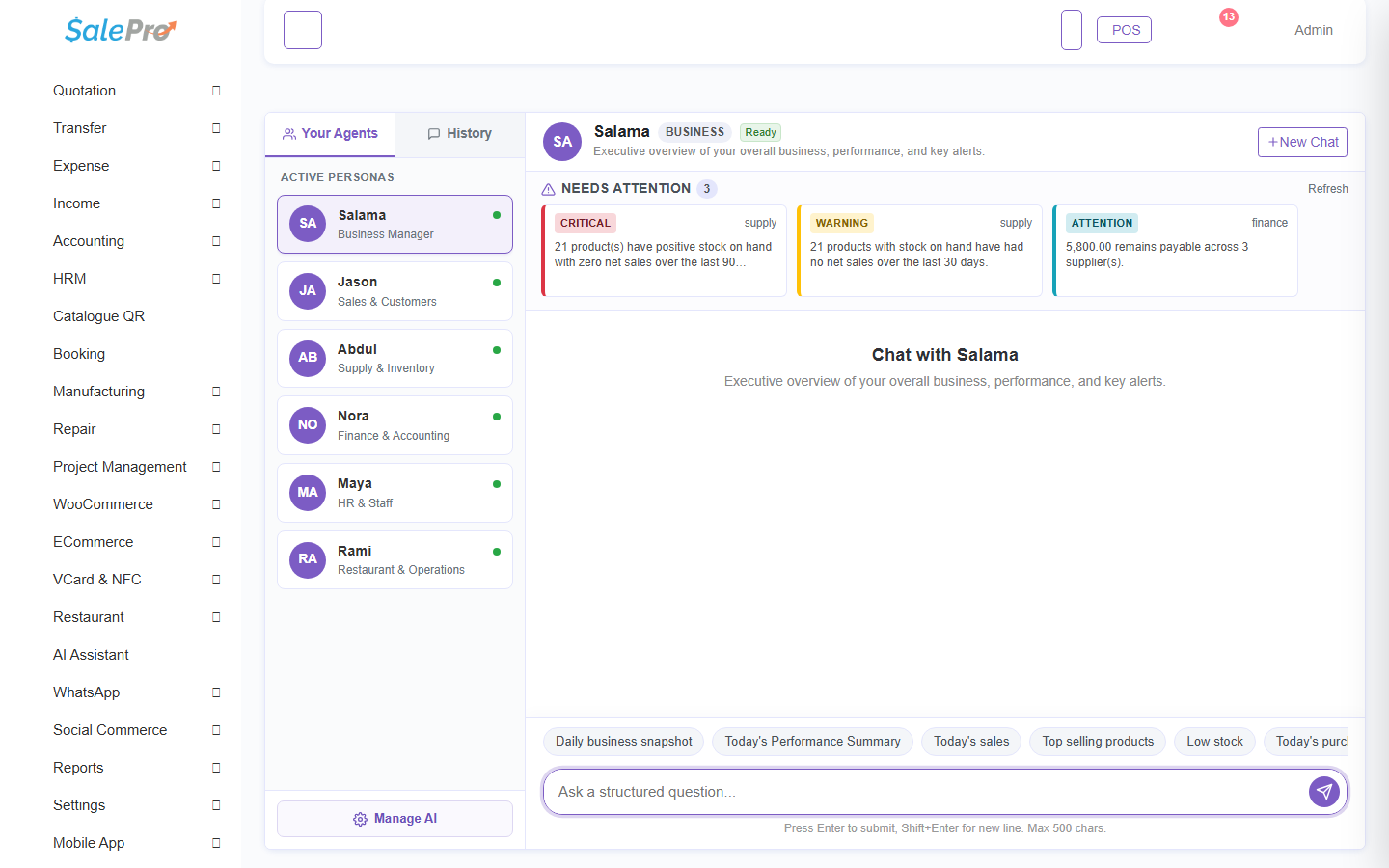Image resolution: width=1389 pixels, height=868 pixels.
Task: Click the Manage AI button
Action: tap(395, 819)
